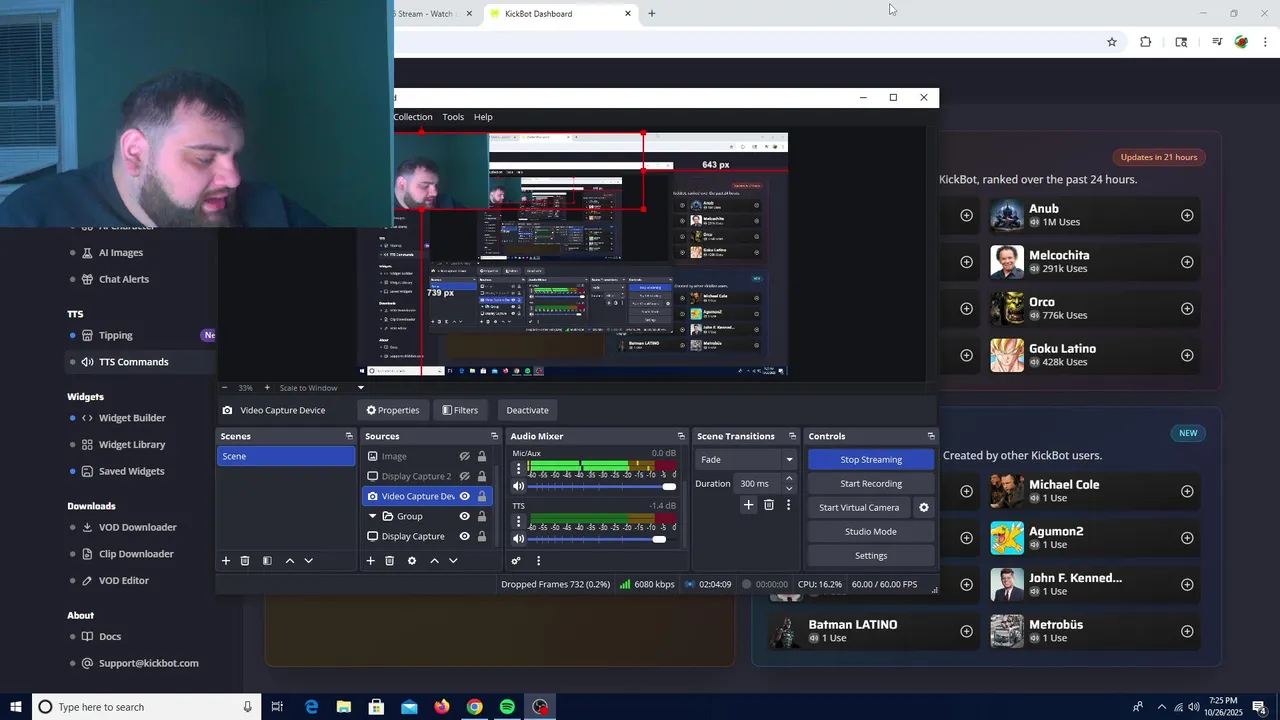
Task: Open OBS Settings from Controls
Action: coord(871,555)
